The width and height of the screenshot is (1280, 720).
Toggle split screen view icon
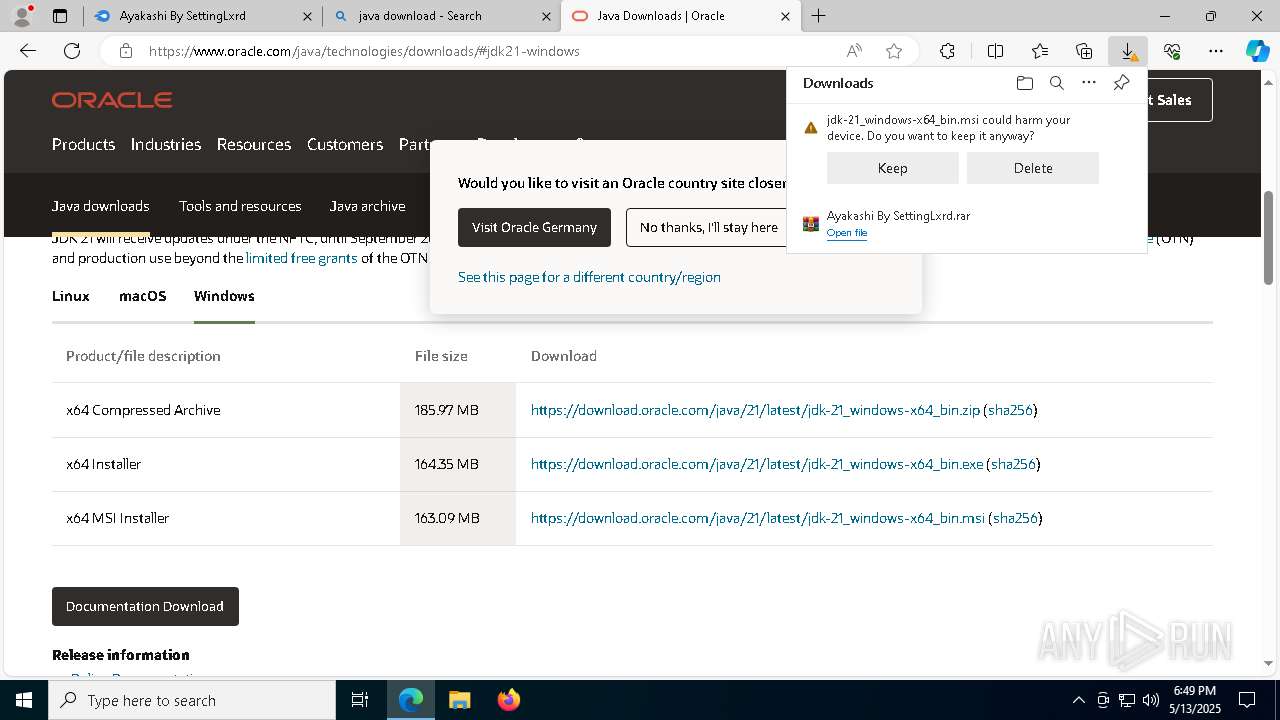point(995,51)
